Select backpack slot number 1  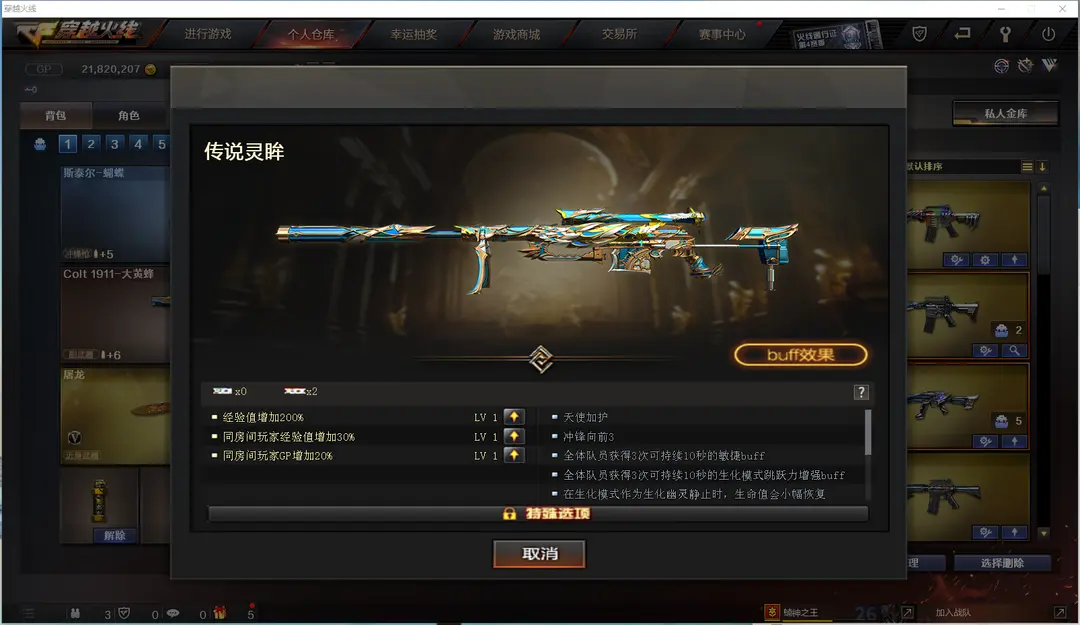[68, 144]
